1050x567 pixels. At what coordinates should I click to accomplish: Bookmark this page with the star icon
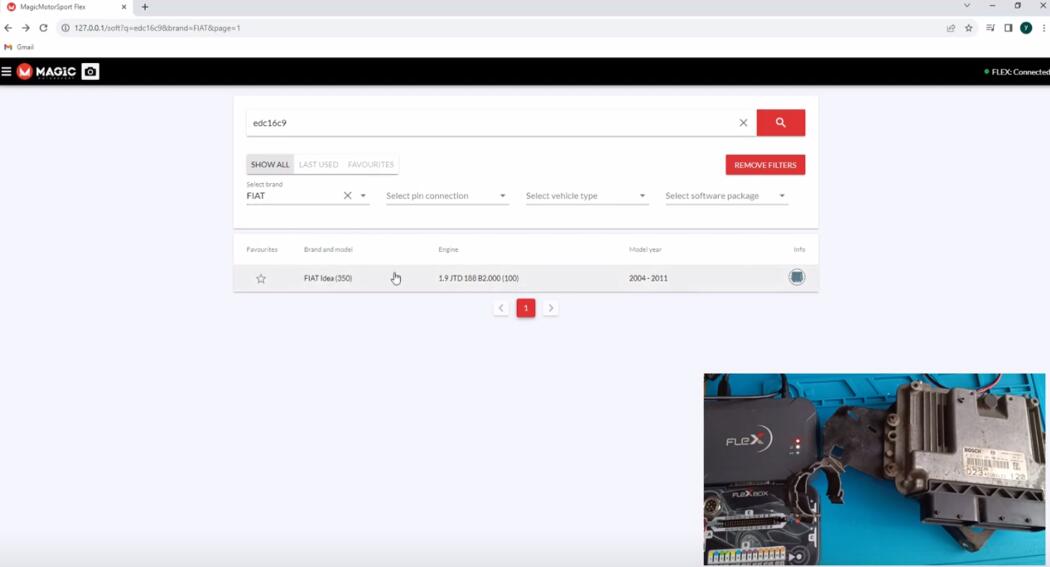(x=968, y=28)
